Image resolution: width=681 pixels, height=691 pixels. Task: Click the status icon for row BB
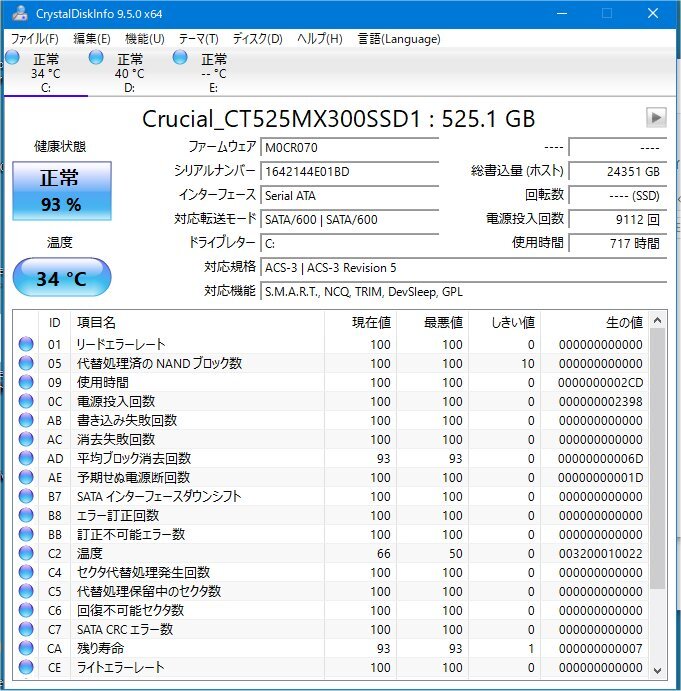(x=26, y=534)
